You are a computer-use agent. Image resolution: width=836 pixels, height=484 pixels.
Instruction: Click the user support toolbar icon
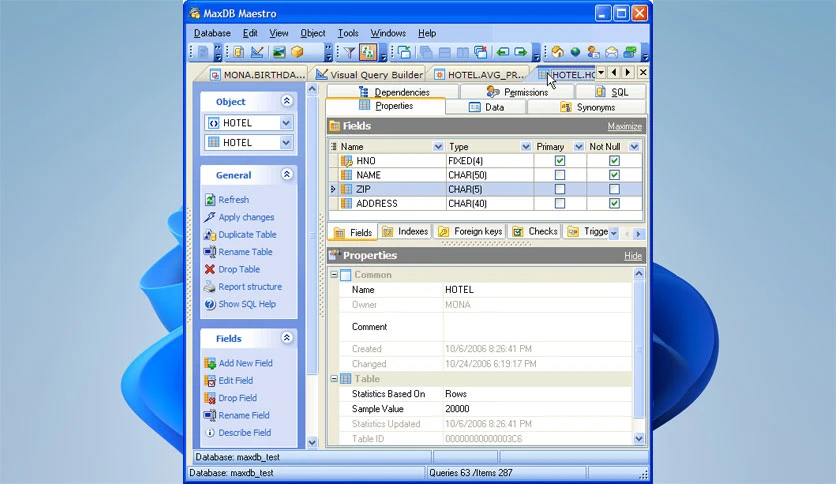click(593, 52)
